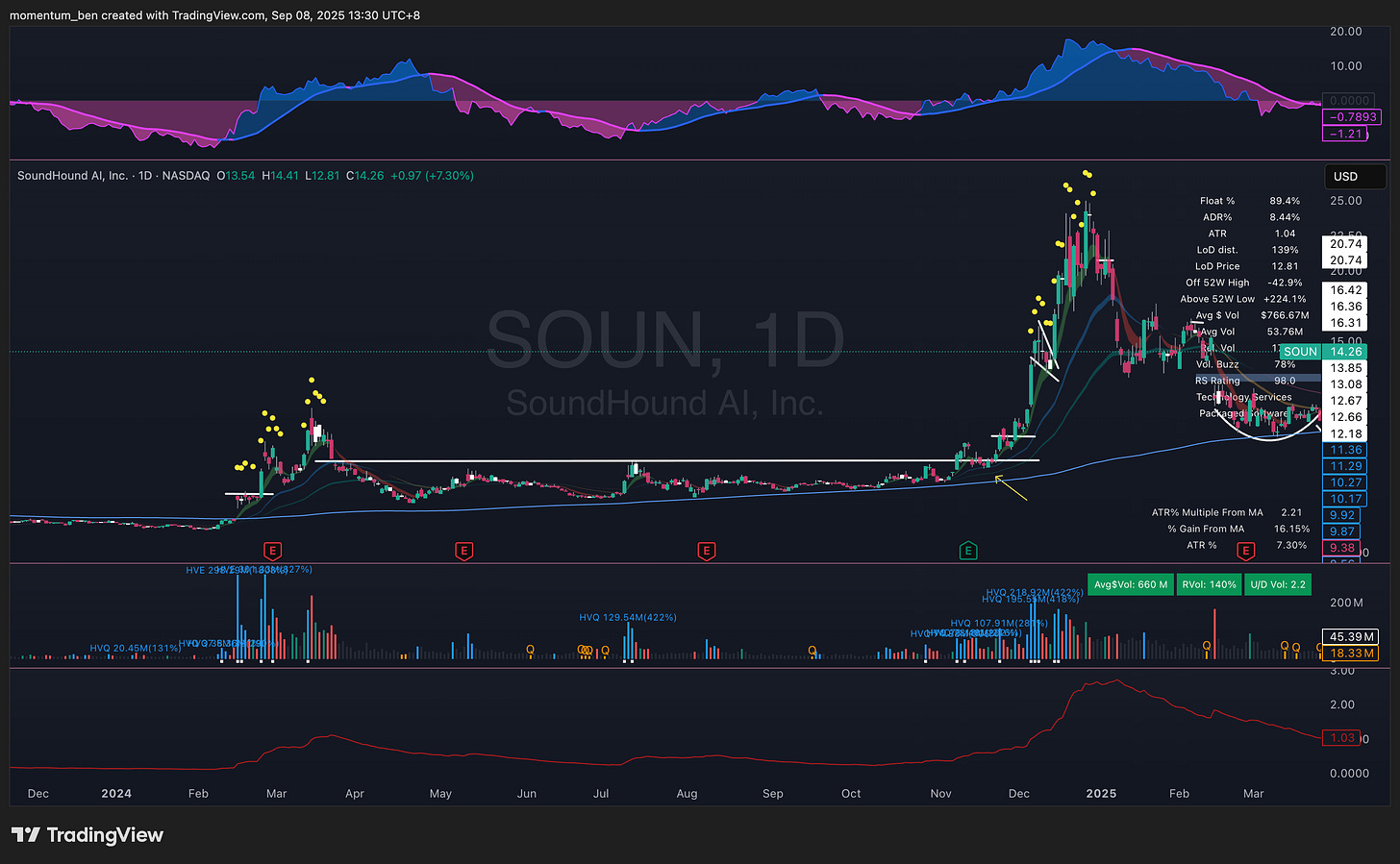The image size is (1400, 864).
Task: Click the Avg$Vol: 660 M badge
Action: point(1131,584)
